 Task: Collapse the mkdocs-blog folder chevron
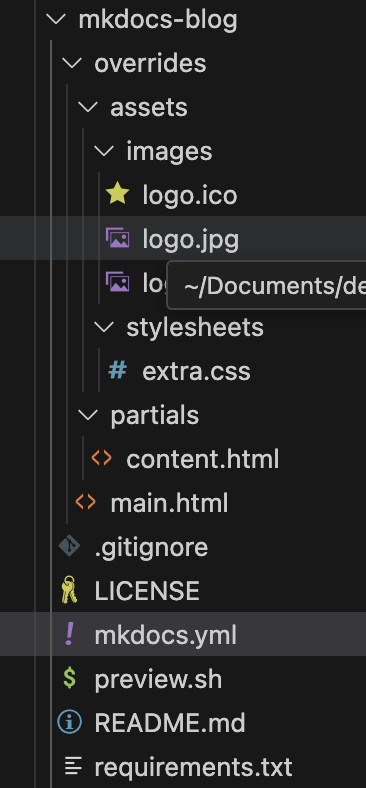56,20
